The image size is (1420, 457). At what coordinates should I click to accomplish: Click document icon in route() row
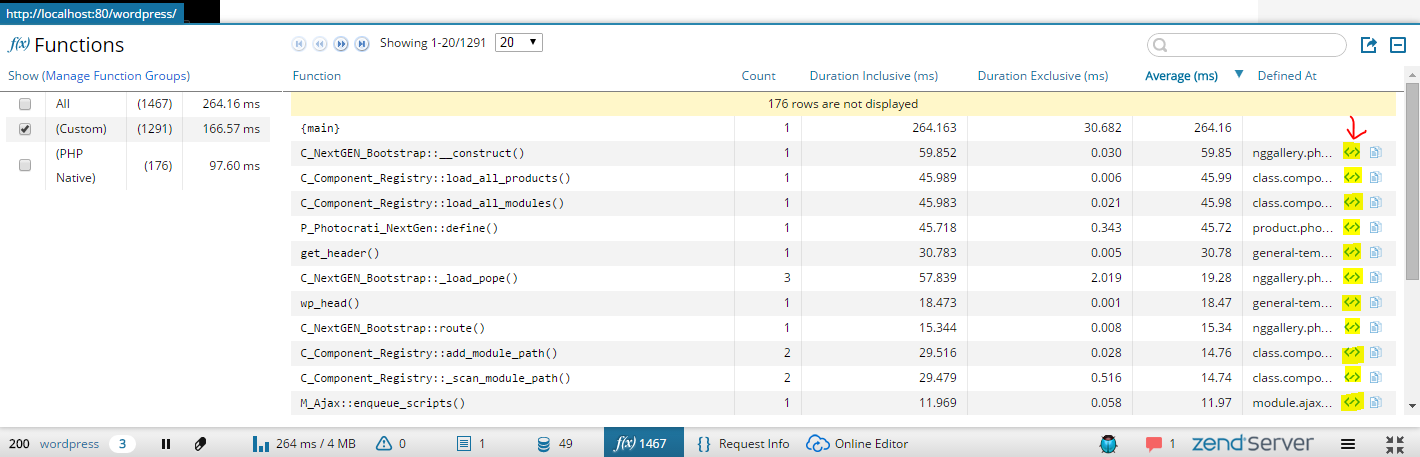coord(1375,327)
